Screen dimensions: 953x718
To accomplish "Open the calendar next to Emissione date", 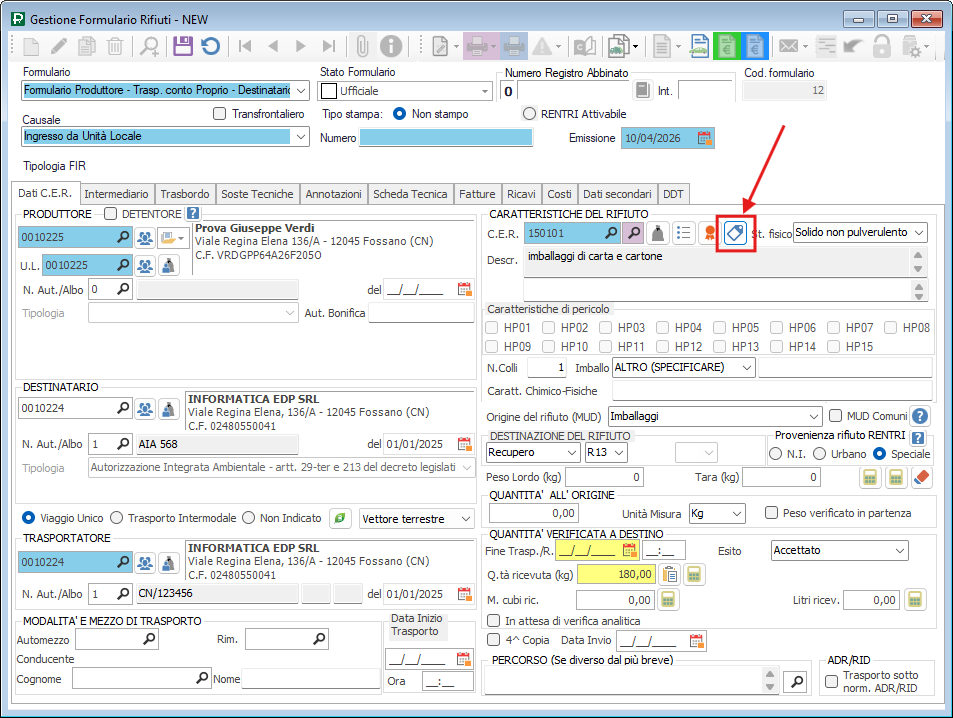I will [x=705, y=138].
